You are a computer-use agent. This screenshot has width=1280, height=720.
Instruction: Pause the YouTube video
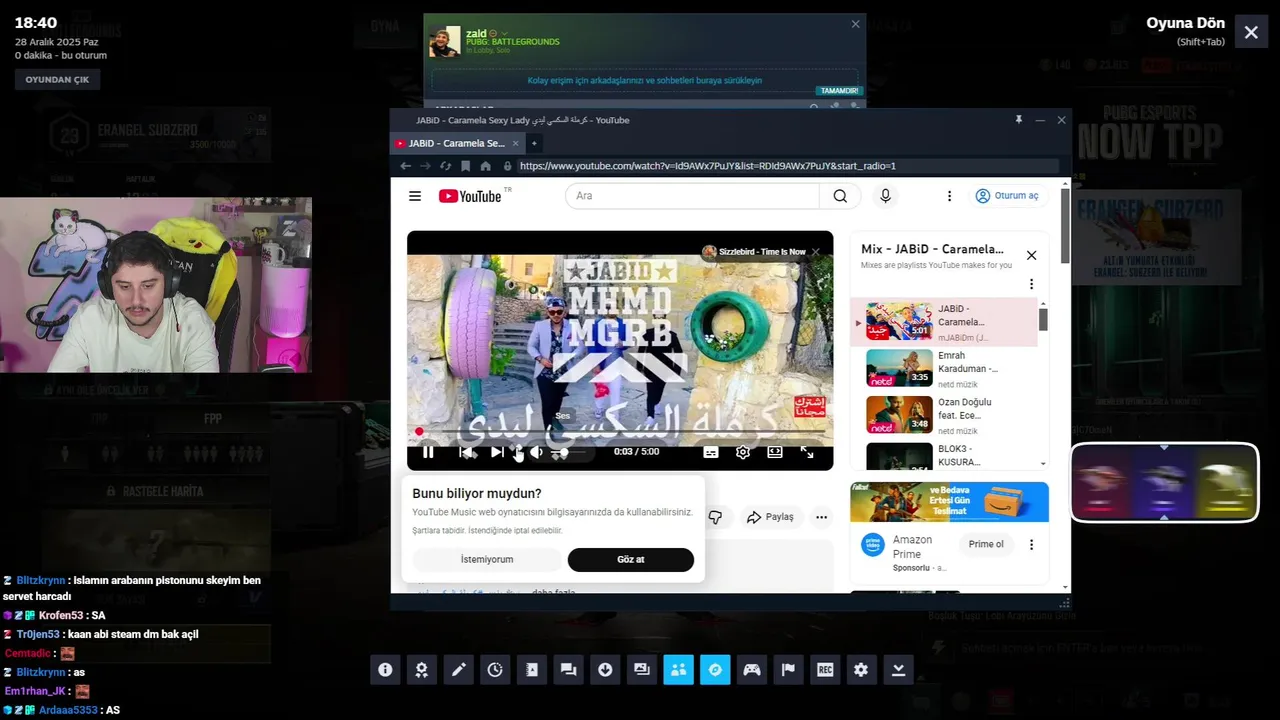[428, 452]
